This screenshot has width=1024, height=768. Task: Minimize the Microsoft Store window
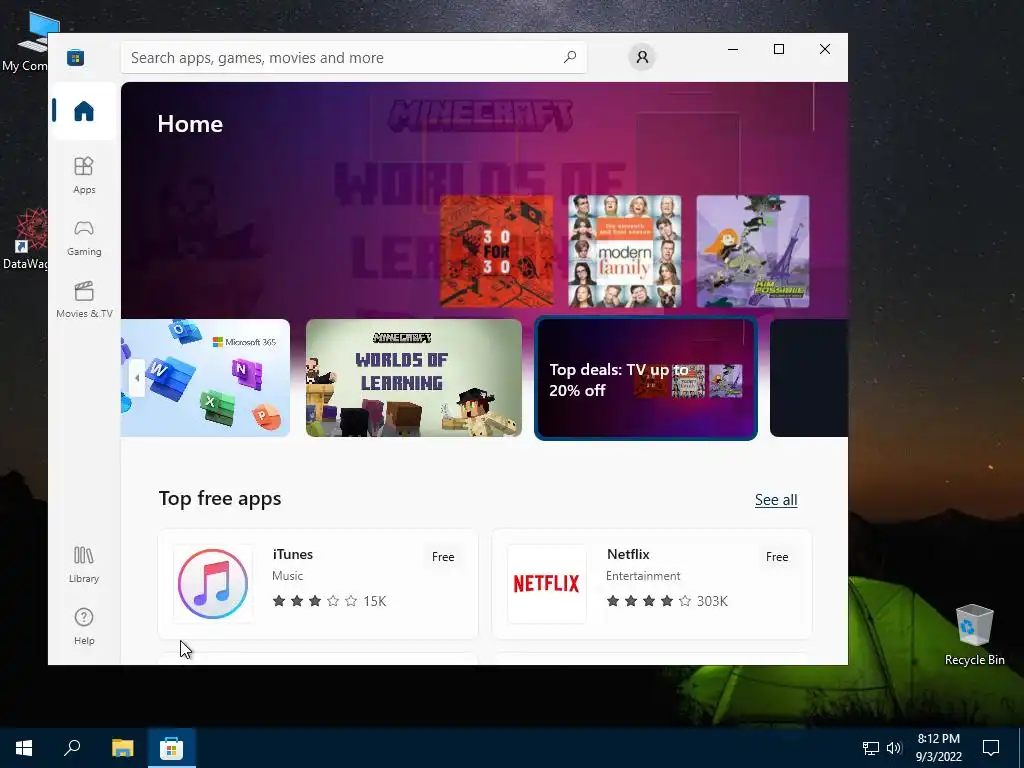[733, 49]
